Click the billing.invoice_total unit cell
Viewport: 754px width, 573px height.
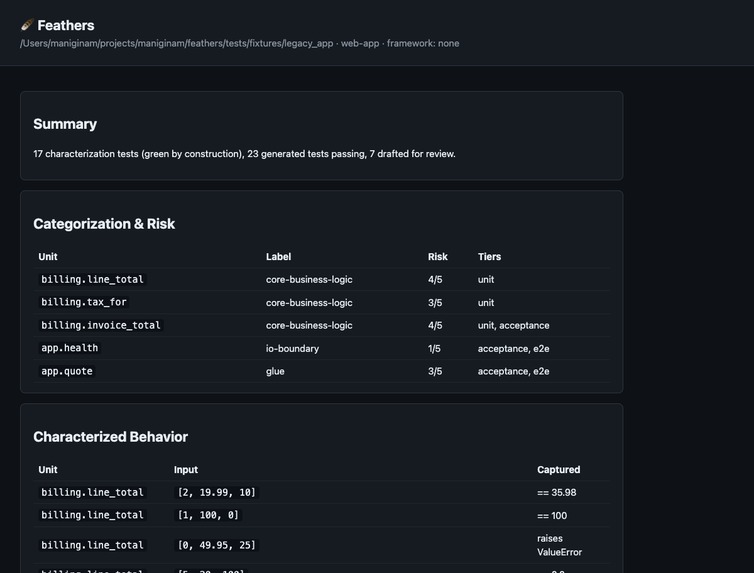click(x=101, y=325)
